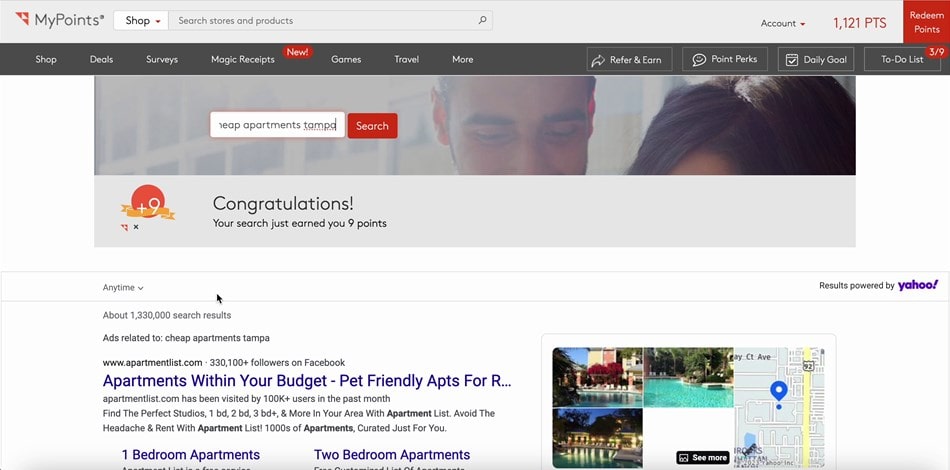View the 1,121 PTS balance

[x=859, y=23]
